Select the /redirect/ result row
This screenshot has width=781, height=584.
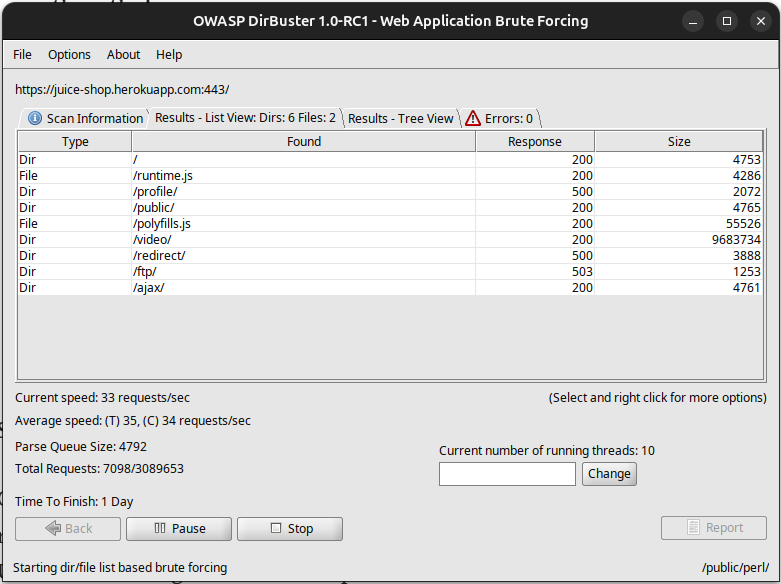pos(390,255)
